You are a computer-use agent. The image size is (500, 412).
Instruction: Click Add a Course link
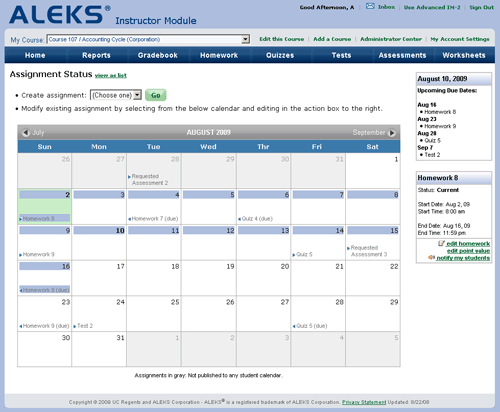pos(332,39)
